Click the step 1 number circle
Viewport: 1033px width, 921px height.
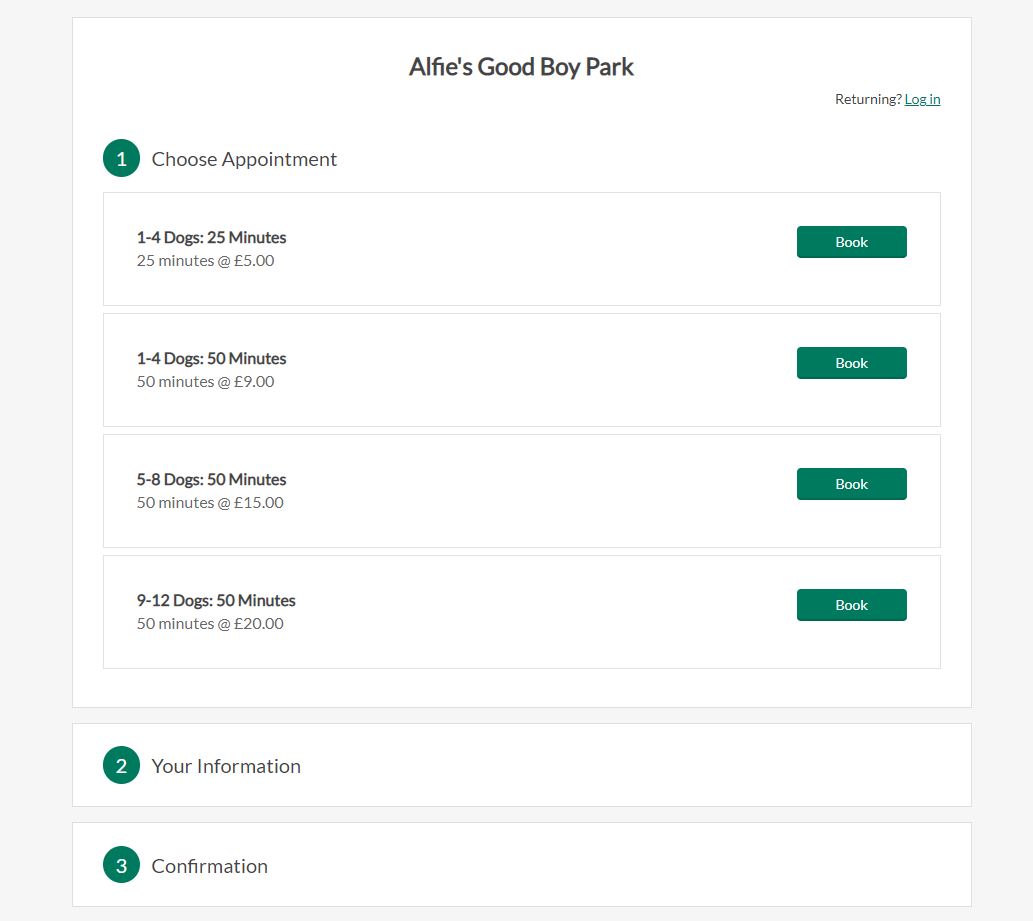(x=121, y=159)
